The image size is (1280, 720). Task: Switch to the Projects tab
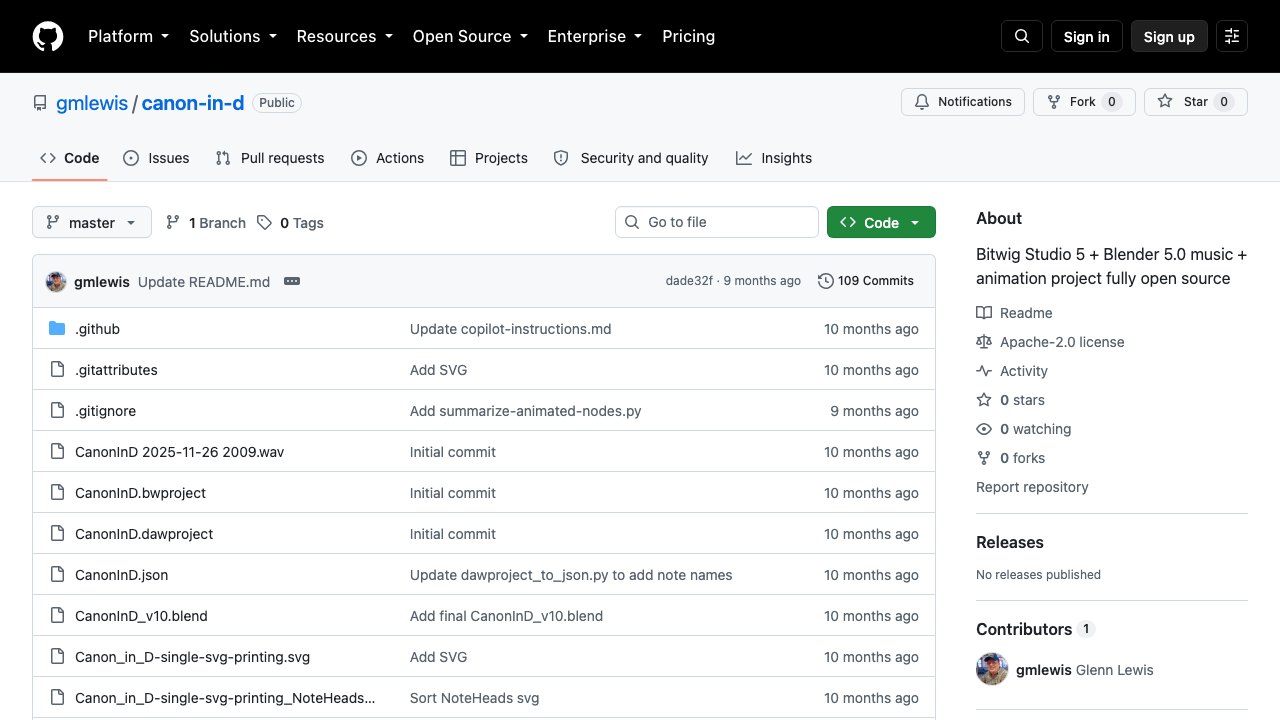[x=489, y=158]
